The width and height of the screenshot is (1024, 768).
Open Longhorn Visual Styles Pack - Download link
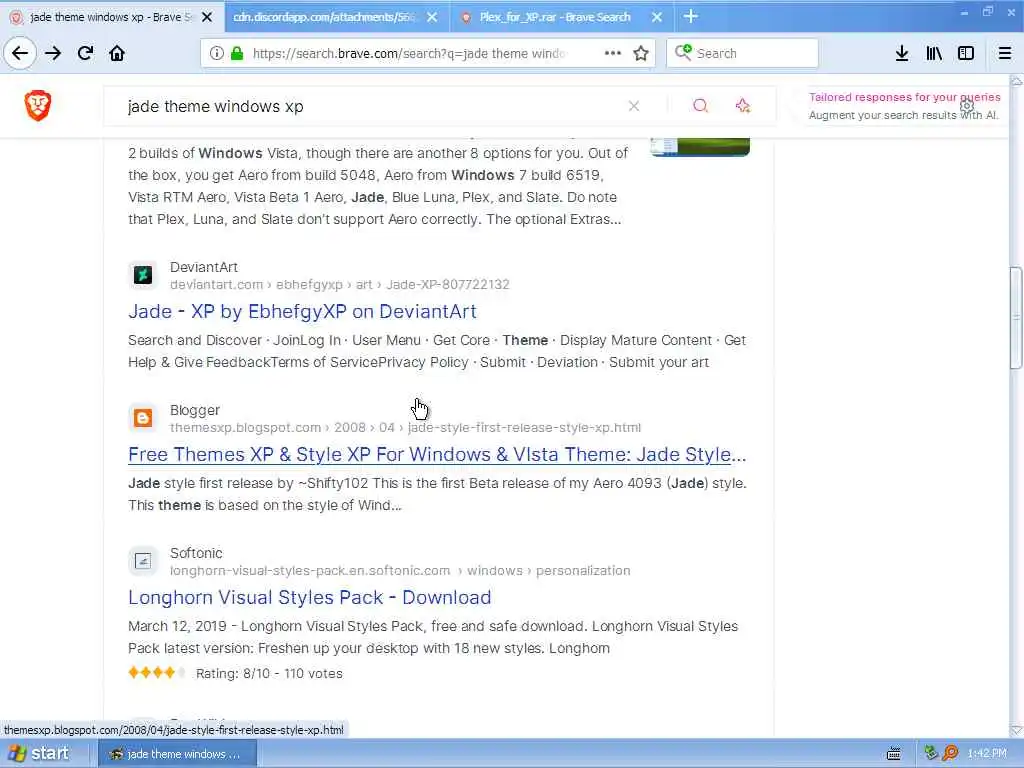click(310, 598)
